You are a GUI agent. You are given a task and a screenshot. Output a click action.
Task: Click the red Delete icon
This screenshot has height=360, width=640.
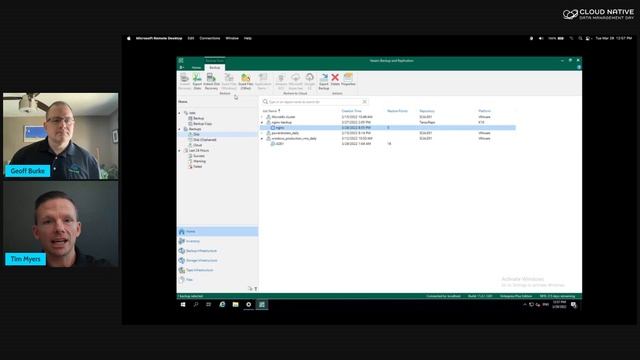[x=335, y=79]
